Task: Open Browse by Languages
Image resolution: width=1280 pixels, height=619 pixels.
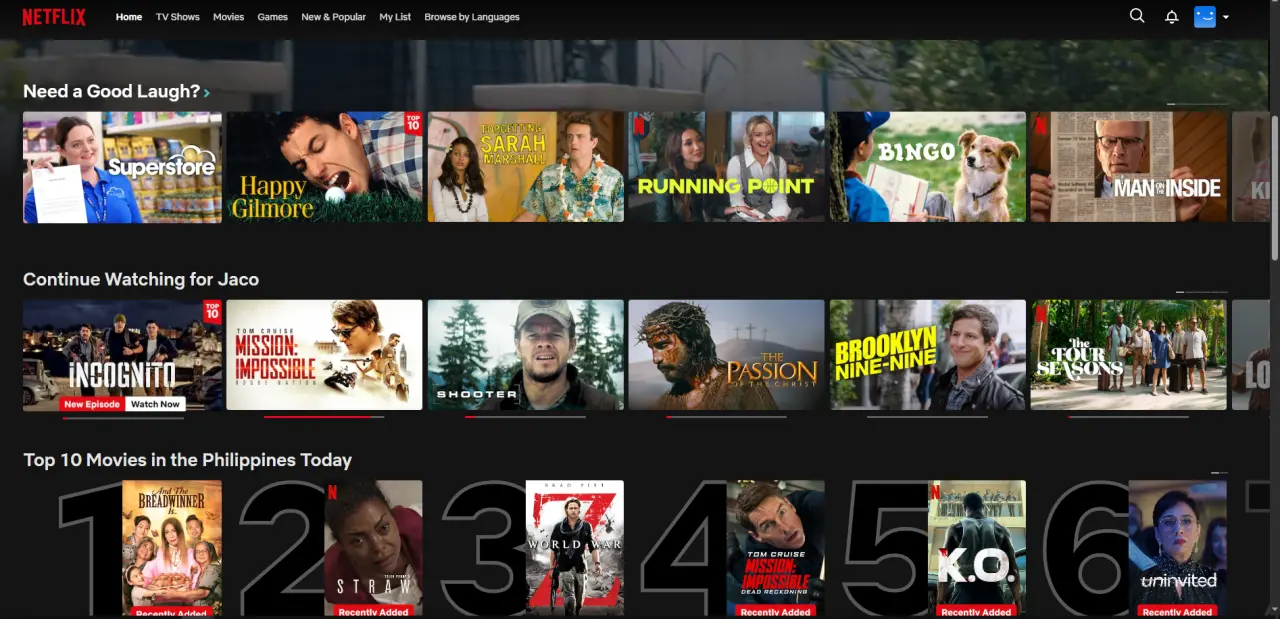Action: click(472, 17)
